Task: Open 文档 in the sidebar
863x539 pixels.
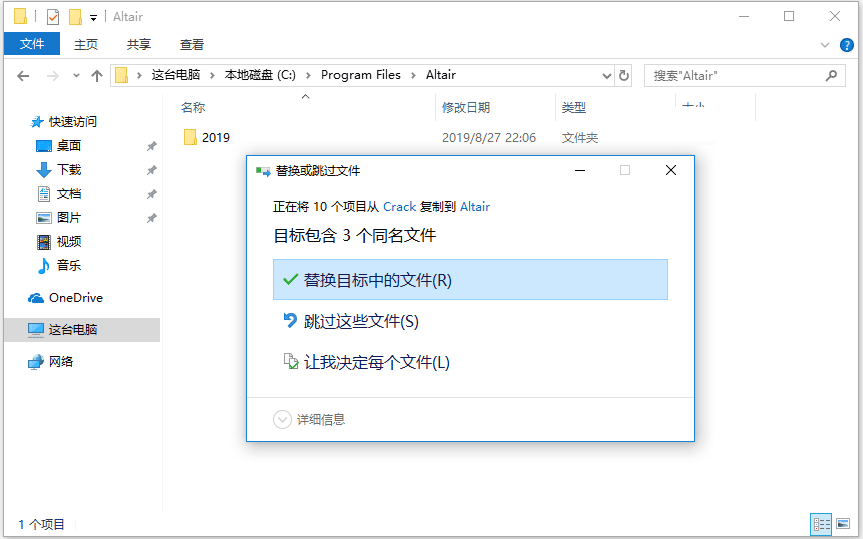Action: 69,194
